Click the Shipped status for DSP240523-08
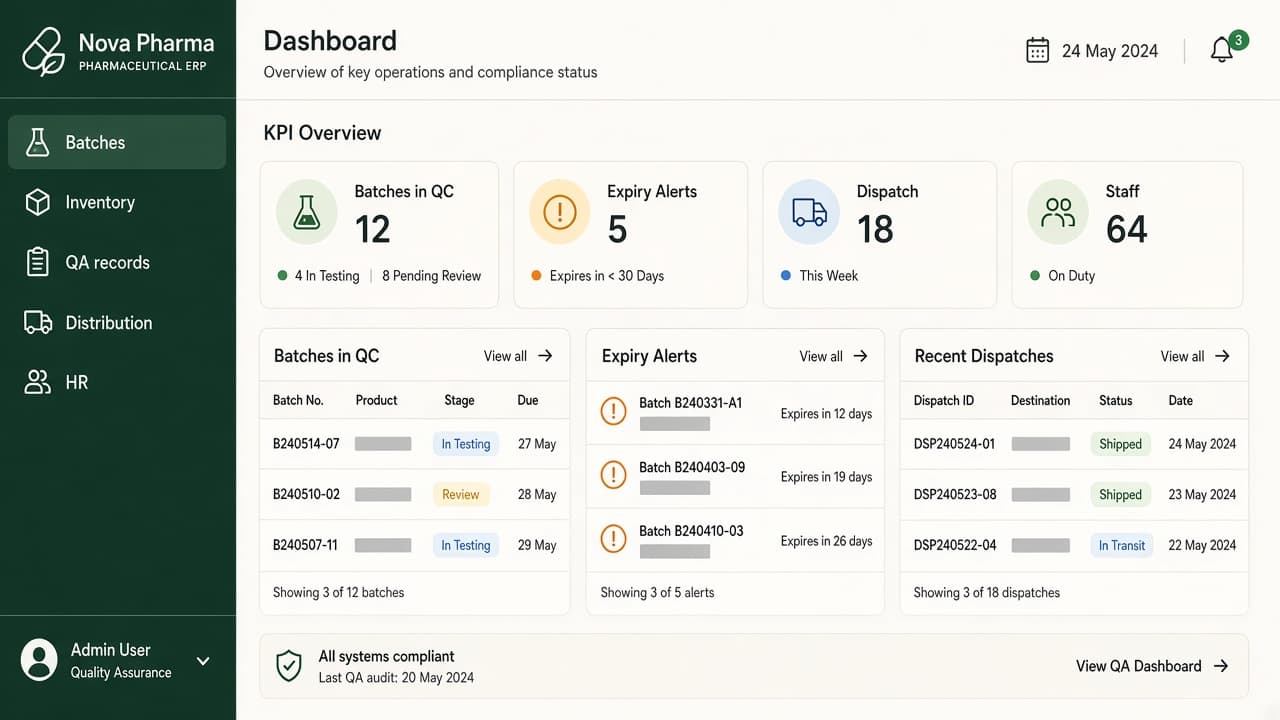This screenshot has height=720, width=1280. point(1120,494)
